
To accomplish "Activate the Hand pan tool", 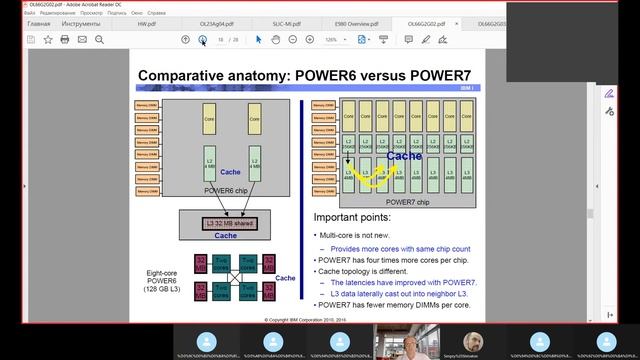I will (276, 40).
